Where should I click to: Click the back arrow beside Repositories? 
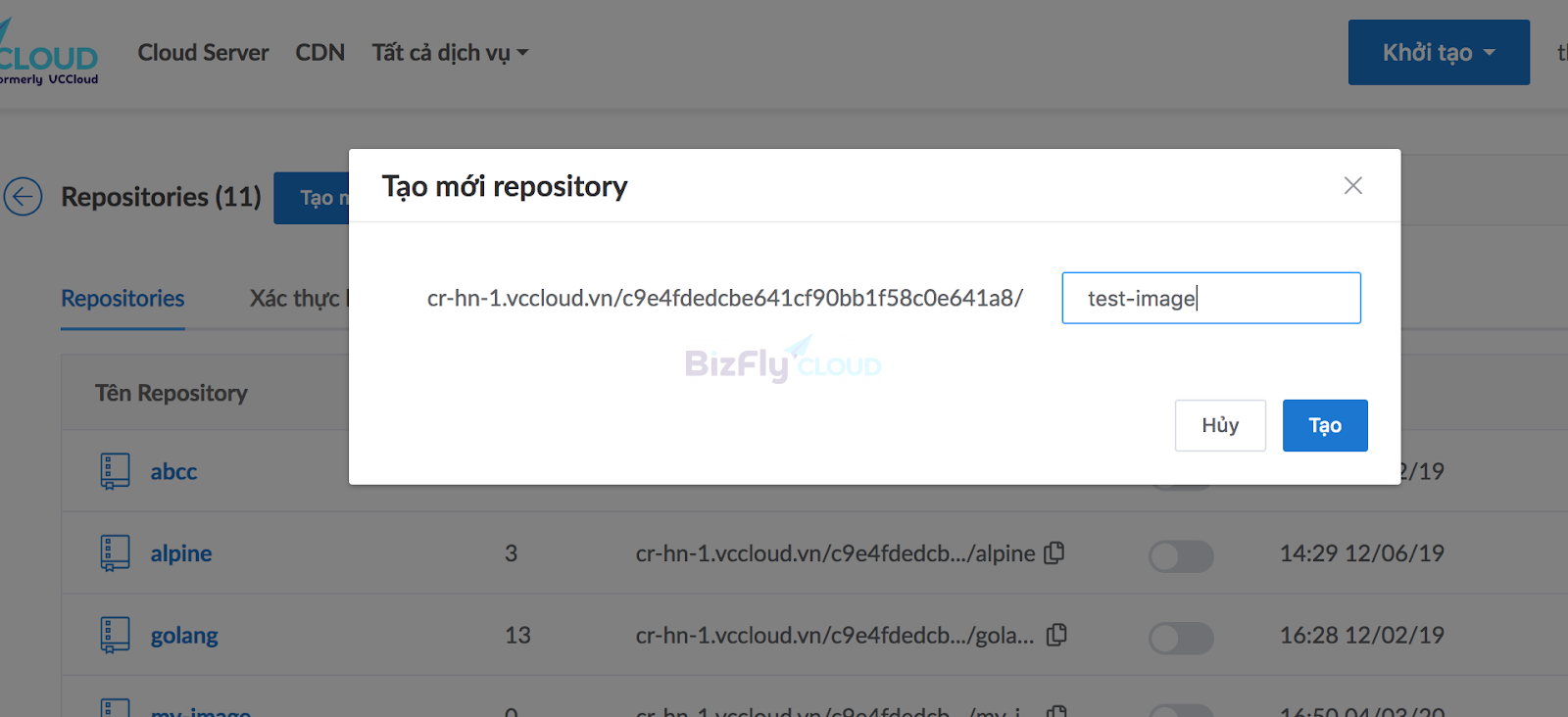[x=23, y=197]
